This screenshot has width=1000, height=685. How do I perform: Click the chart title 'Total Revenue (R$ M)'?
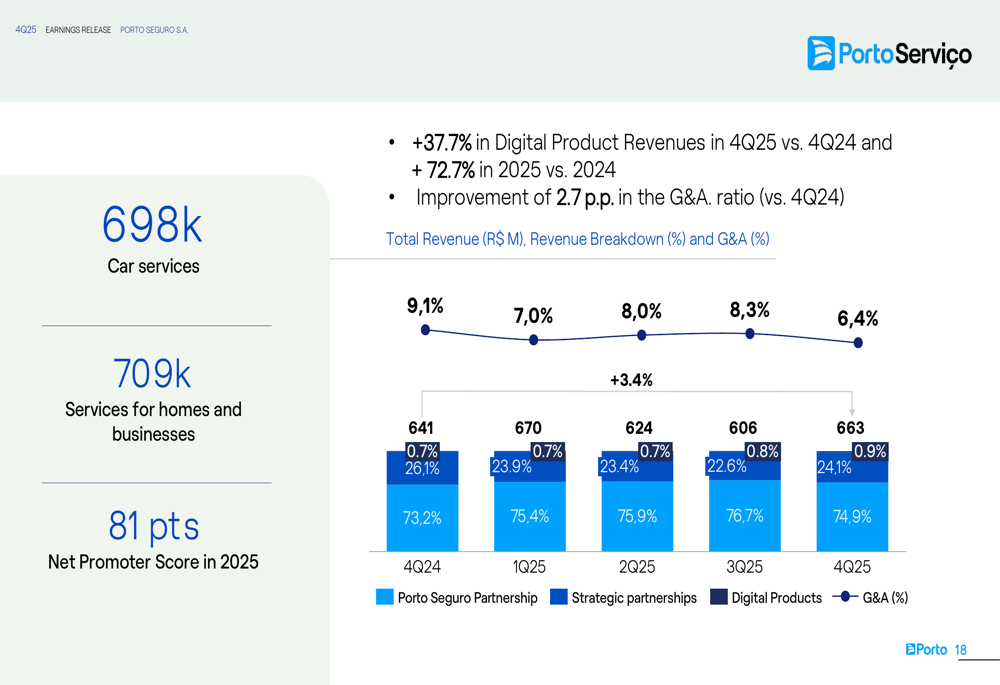pyautogui.click(x=455, y=239)
